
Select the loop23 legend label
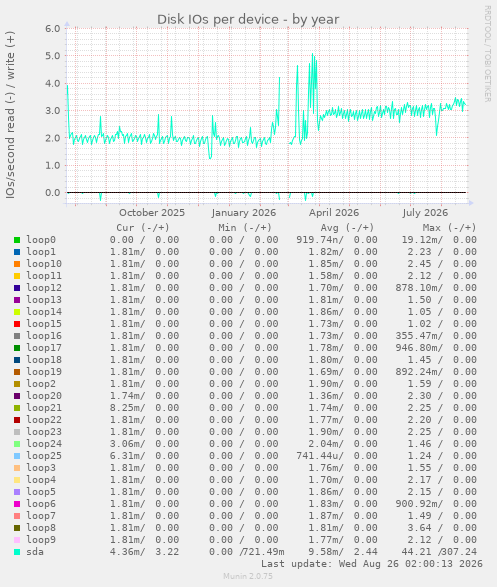(x=44, y=432)
